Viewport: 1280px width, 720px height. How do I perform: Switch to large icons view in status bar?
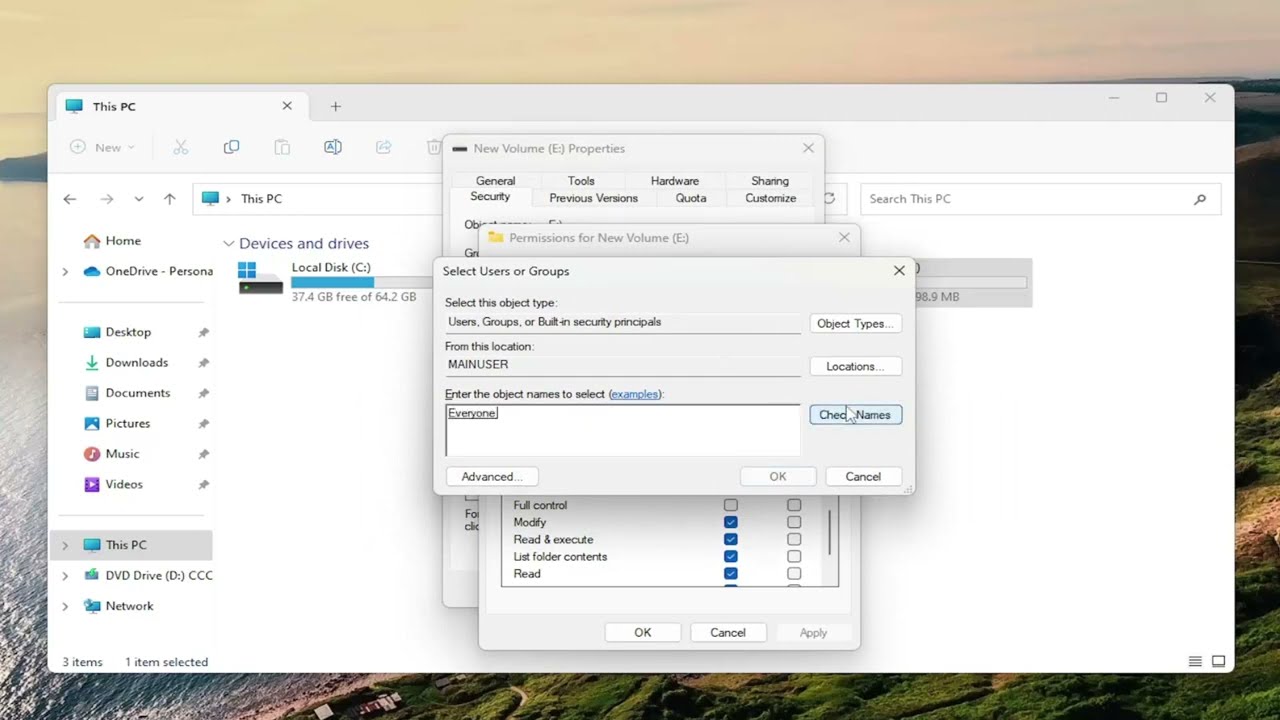click(1218, 662)
